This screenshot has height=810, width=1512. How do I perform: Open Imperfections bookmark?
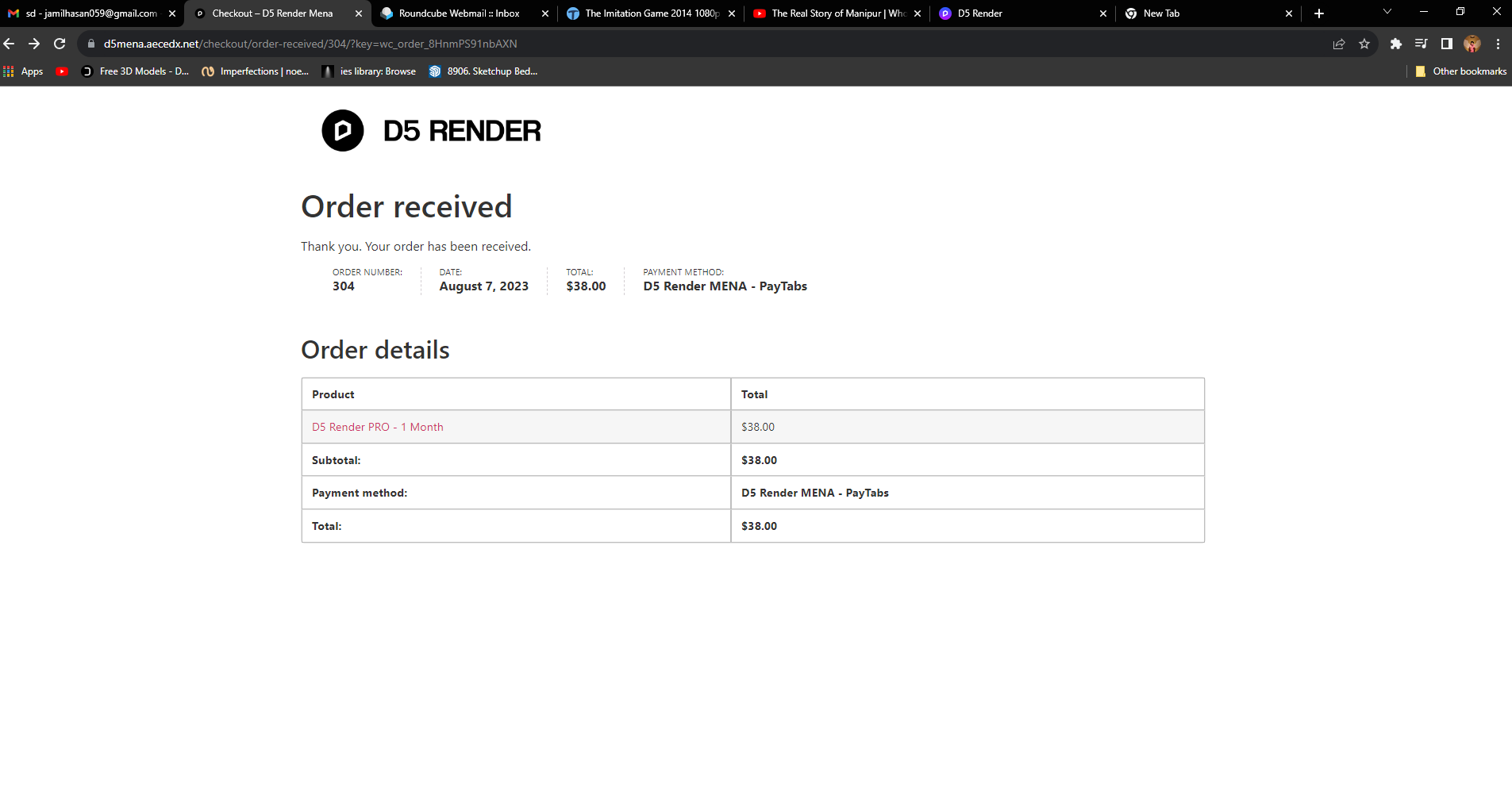coord(256,71)
